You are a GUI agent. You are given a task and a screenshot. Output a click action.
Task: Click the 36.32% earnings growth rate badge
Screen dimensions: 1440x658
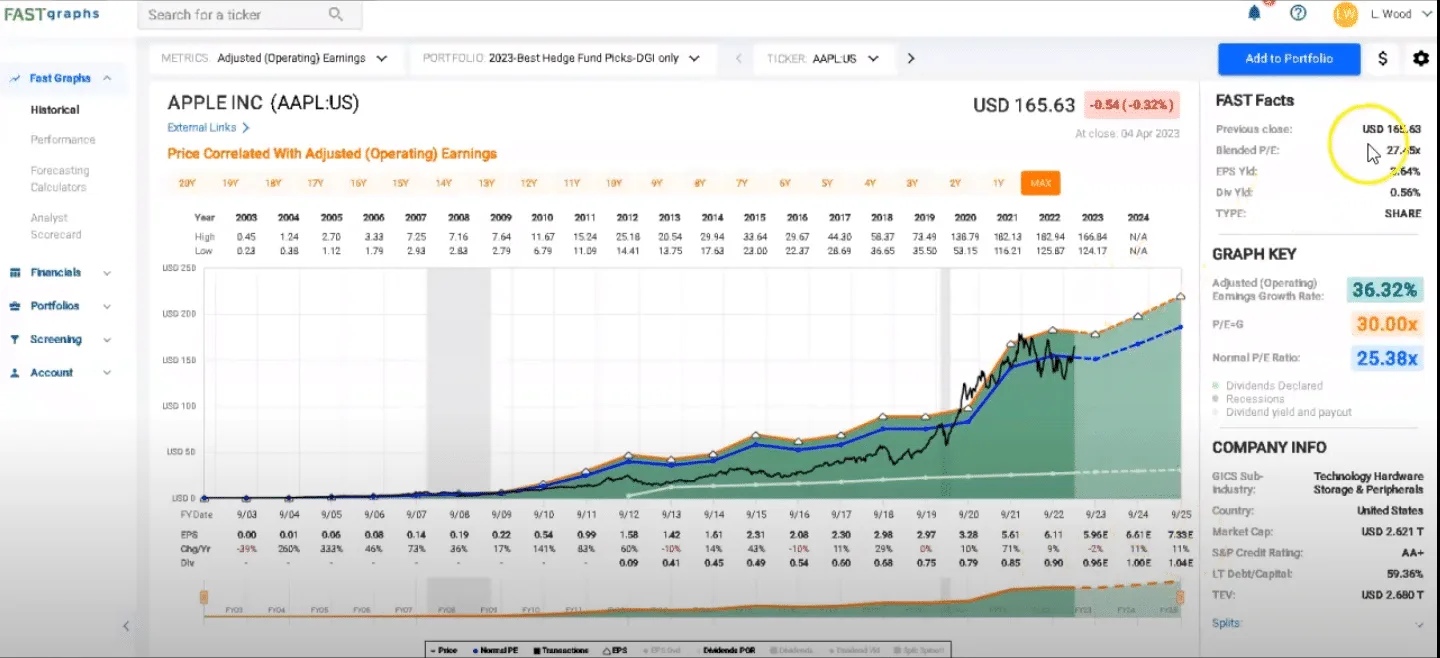pos(1384,290)
